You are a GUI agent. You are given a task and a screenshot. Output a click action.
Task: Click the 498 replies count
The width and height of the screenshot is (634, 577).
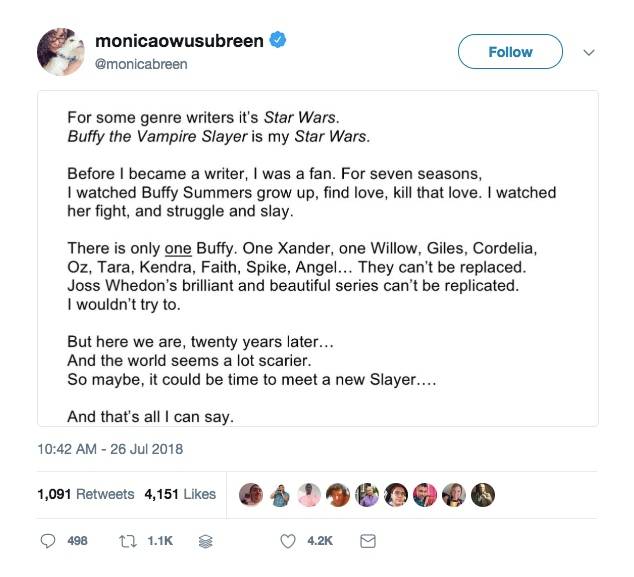click(x=77, y=541)
